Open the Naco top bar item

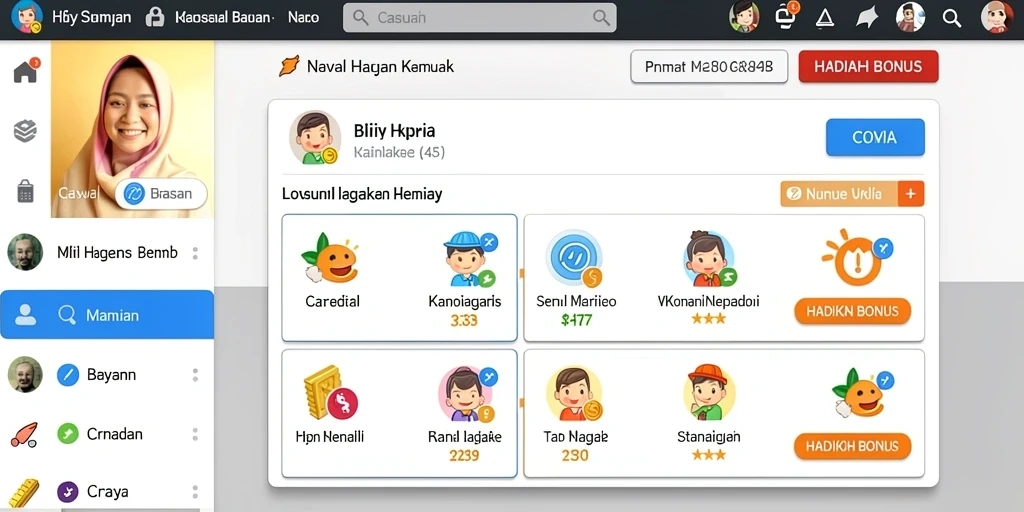pos(304,18)
